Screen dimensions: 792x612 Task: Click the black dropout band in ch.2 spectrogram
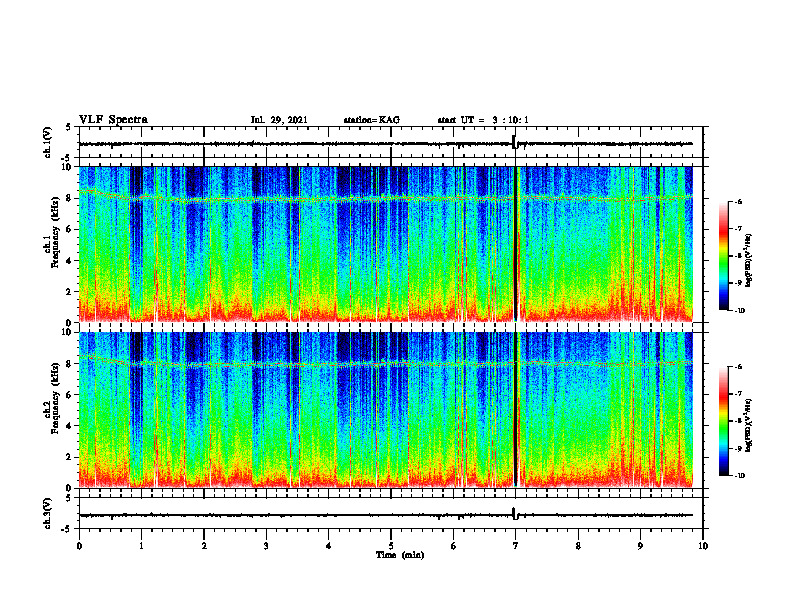(x=516, y=410)
